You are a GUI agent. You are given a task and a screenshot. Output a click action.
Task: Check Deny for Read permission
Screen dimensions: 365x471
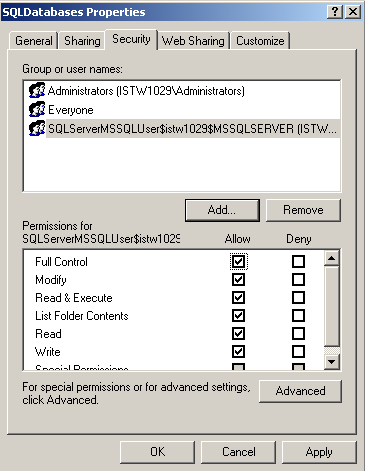pos(298,333)
